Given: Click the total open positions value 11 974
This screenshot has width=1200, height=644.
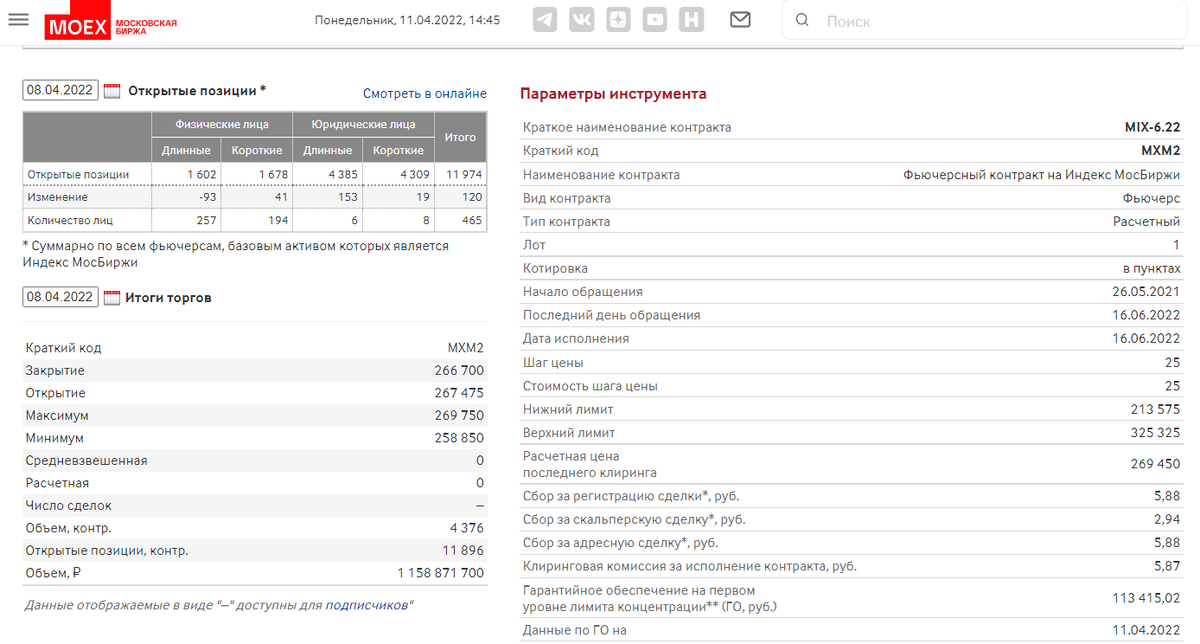Looking at the screenshot, I should (465, 174).
